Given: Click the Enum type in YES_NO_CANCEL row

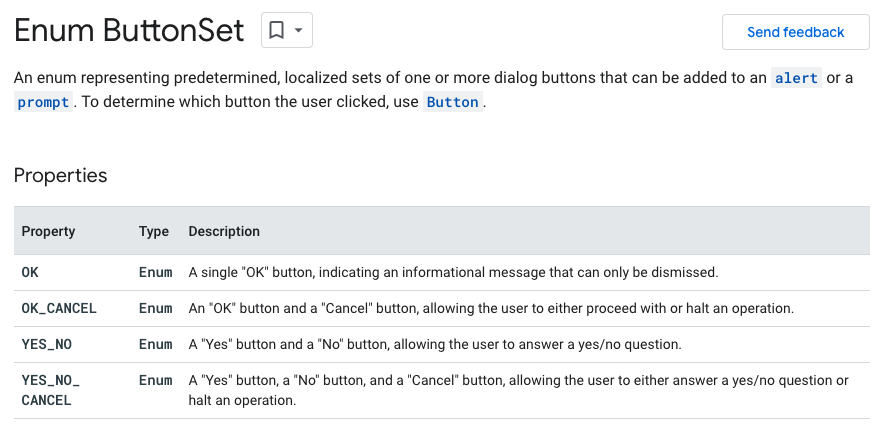Looking at the screenshot, I should pos(156,380).
